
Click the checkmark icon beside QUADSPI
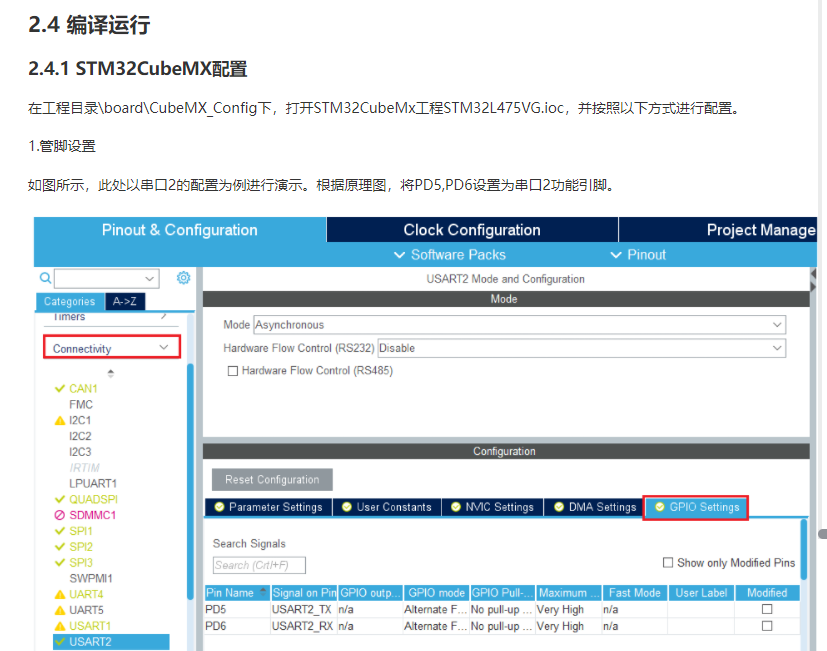click(x=60, y=499)
